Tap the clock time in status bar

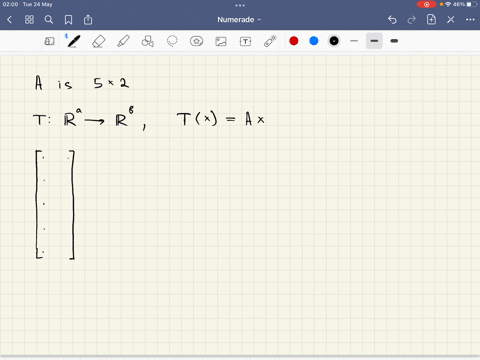coord(10,4)
